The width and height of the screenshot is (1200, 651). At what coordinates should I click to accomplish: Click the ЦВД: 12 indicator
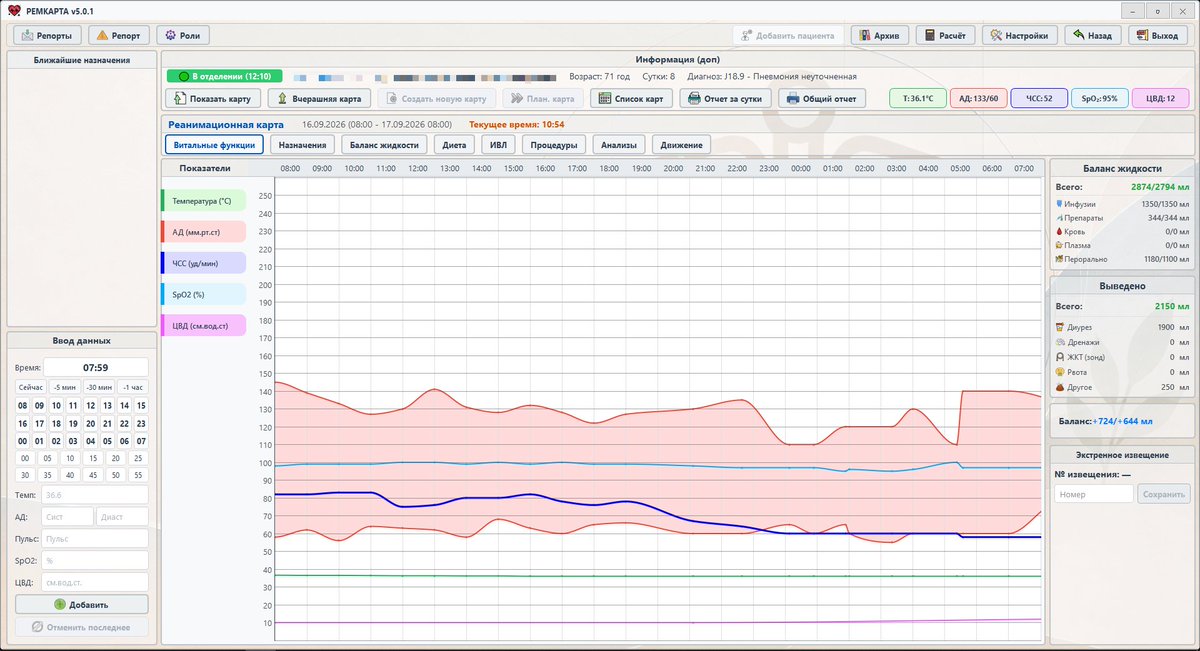[x=1160, y=98]
